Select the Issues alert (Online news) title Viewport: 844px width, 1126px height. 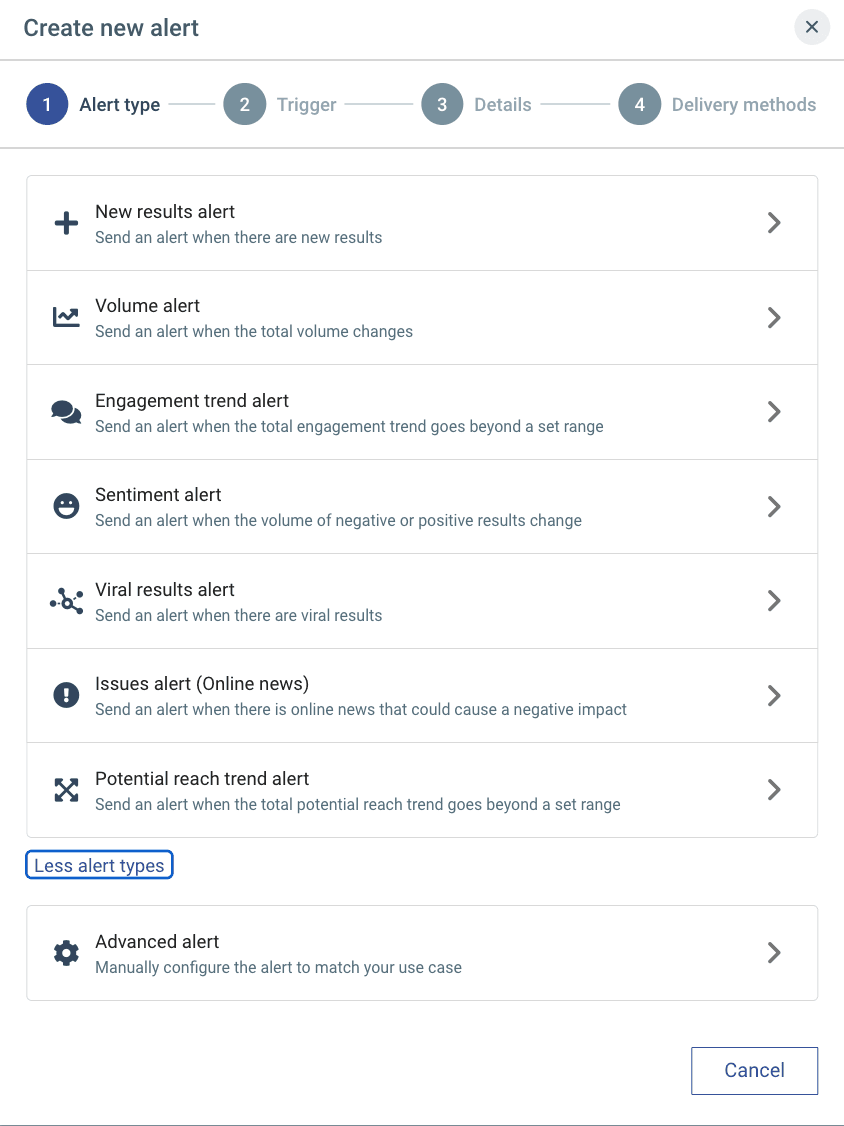202,684
